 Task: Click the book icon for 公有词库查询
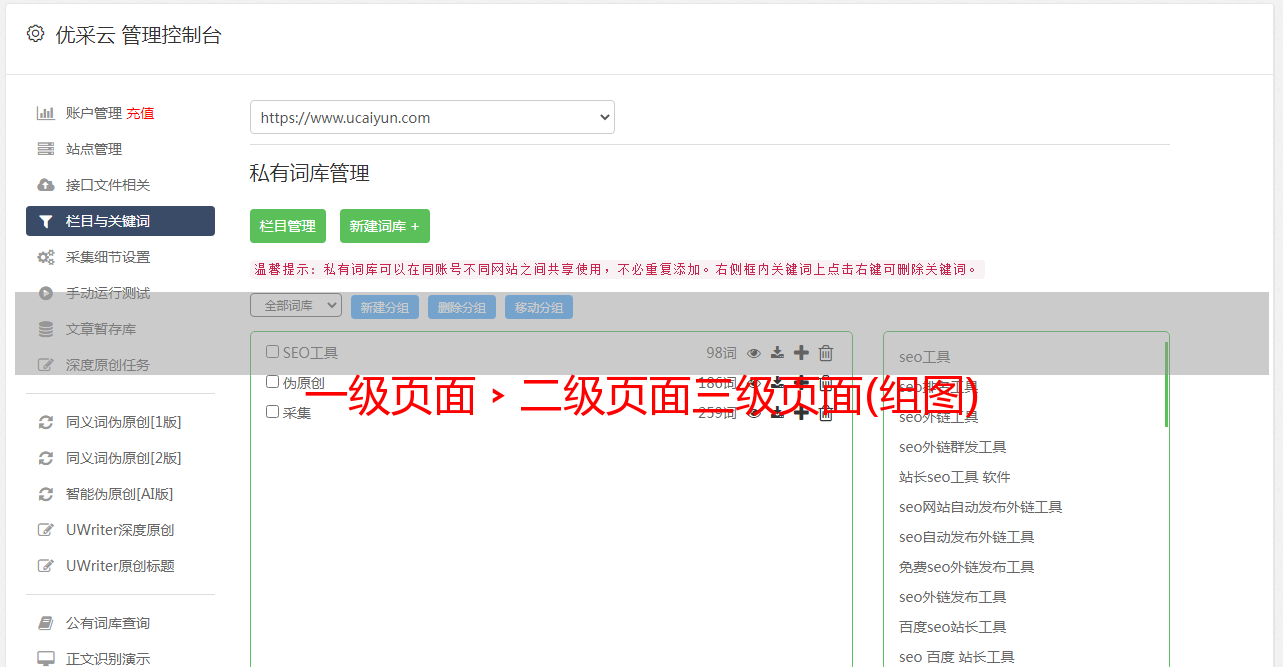click(x=46, y=623)
